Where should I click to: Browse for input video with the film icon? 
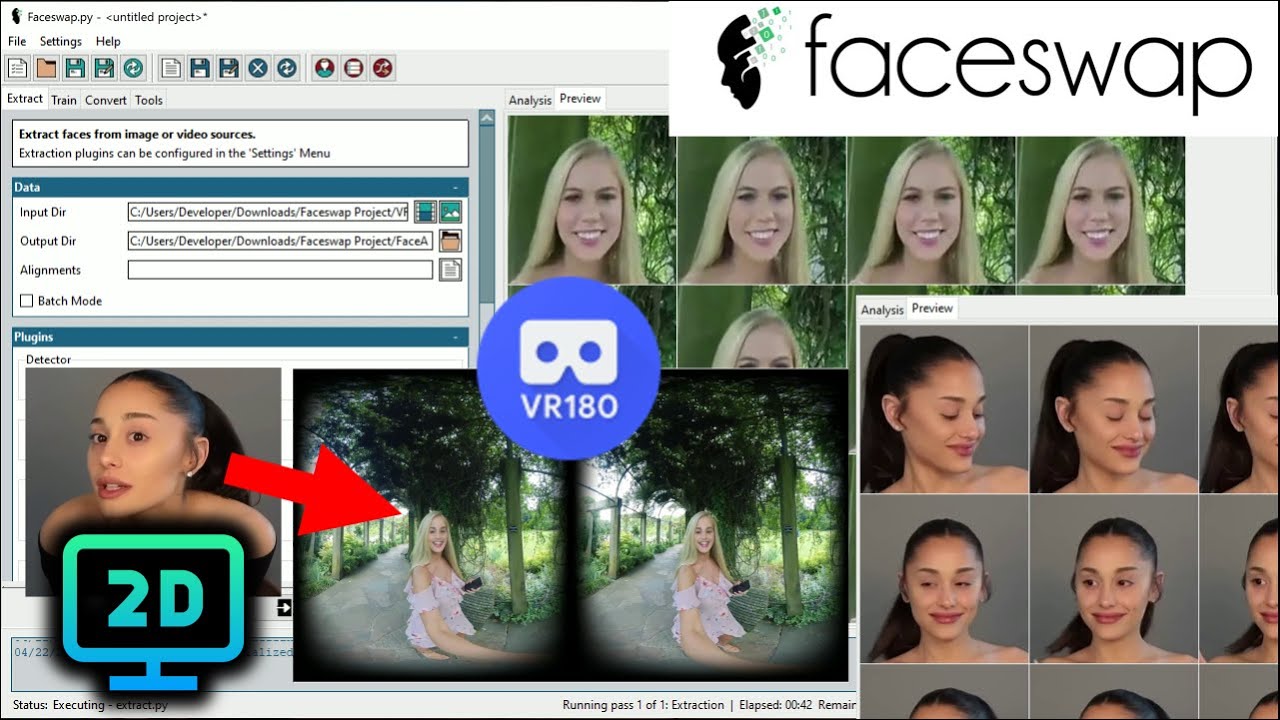(426, 212)
